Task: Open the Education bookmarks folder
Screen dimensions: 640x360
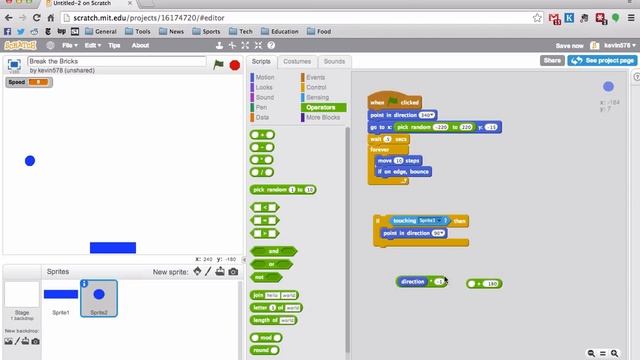Action: pos(280,31)
